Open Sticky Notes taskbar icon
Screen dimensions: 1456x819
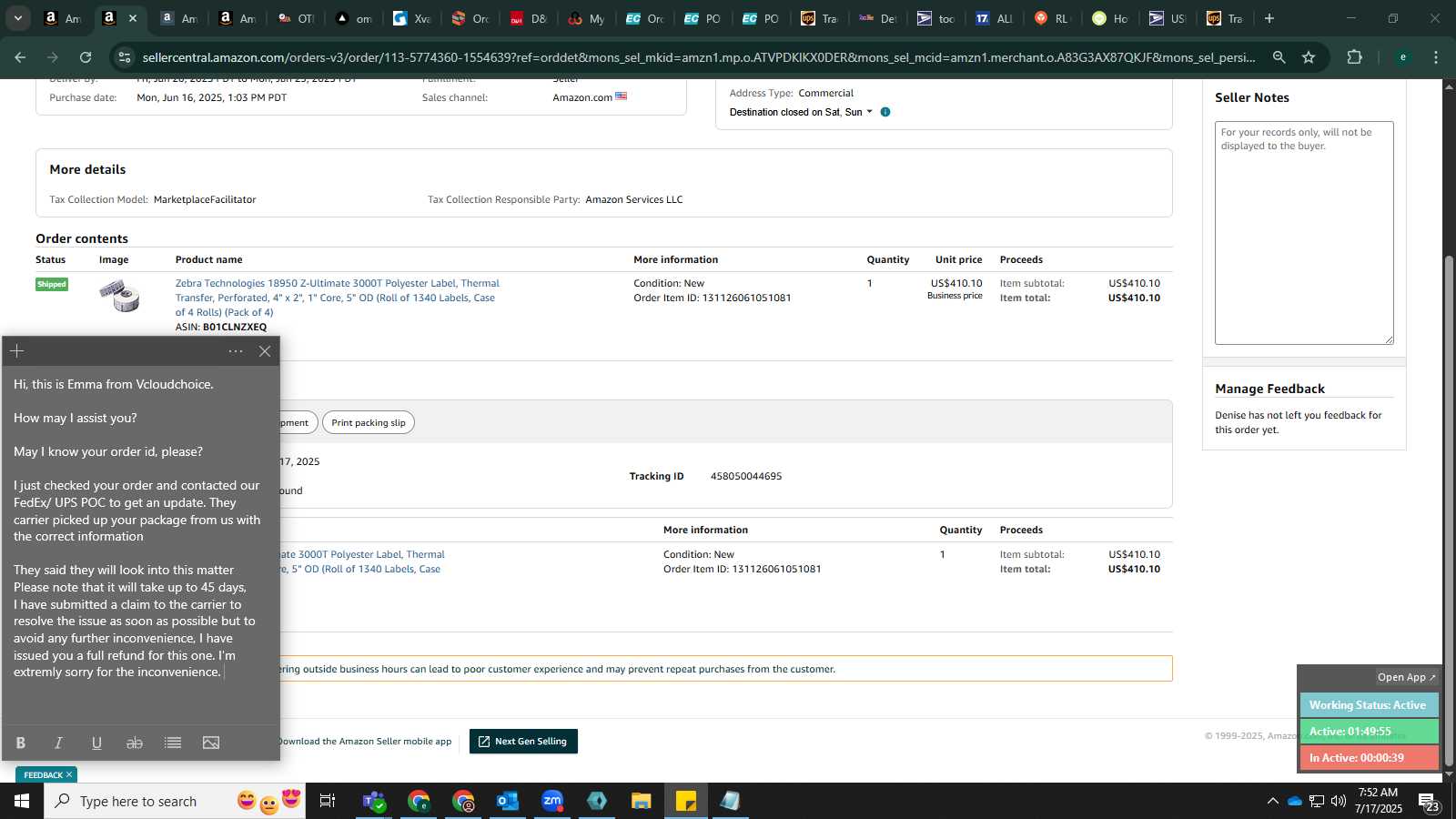686,801
